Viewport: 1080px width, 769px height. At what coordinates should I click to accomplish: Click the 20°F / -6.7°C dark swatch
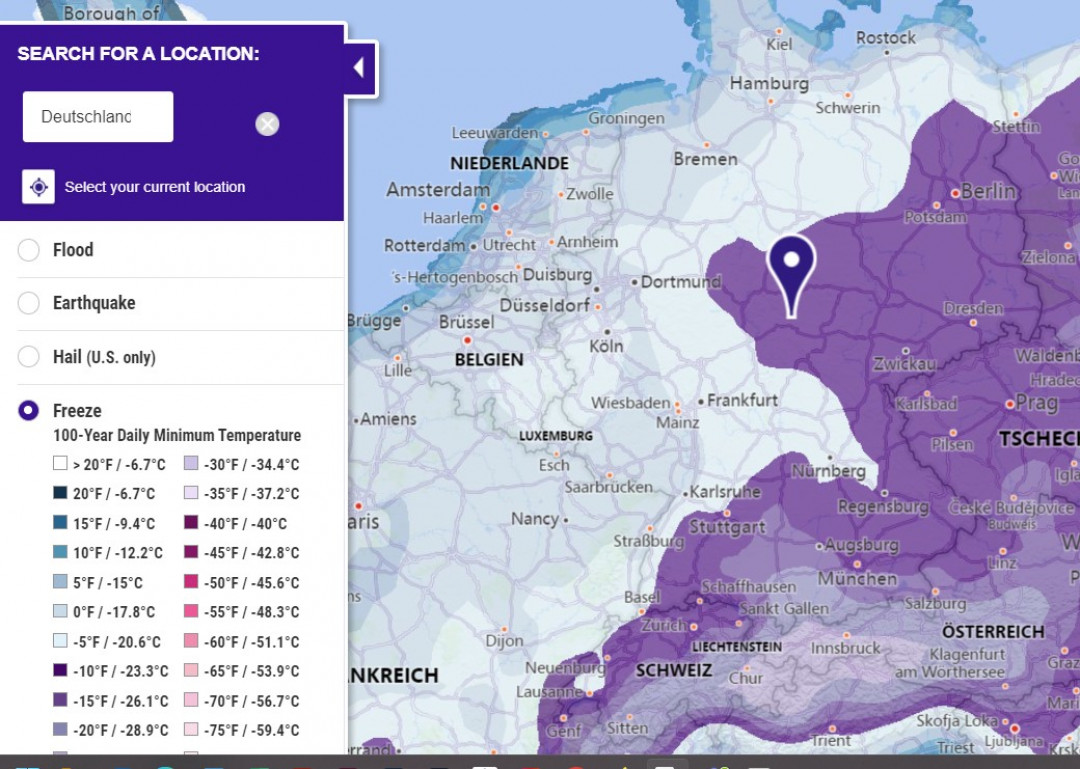tap(60, 493)
